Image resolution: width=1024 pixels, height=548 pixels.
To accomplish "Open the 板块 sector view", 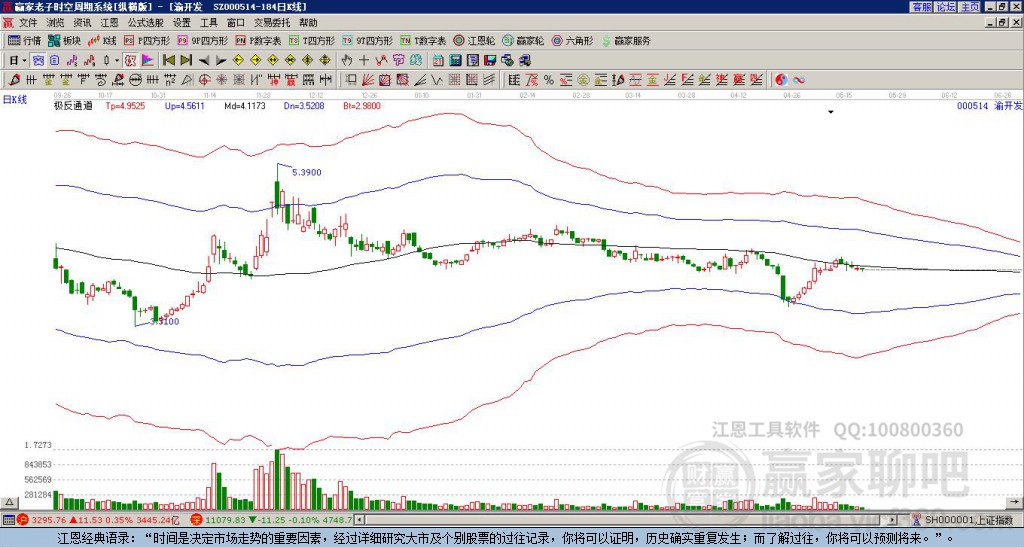I will [x=64, y=41].
